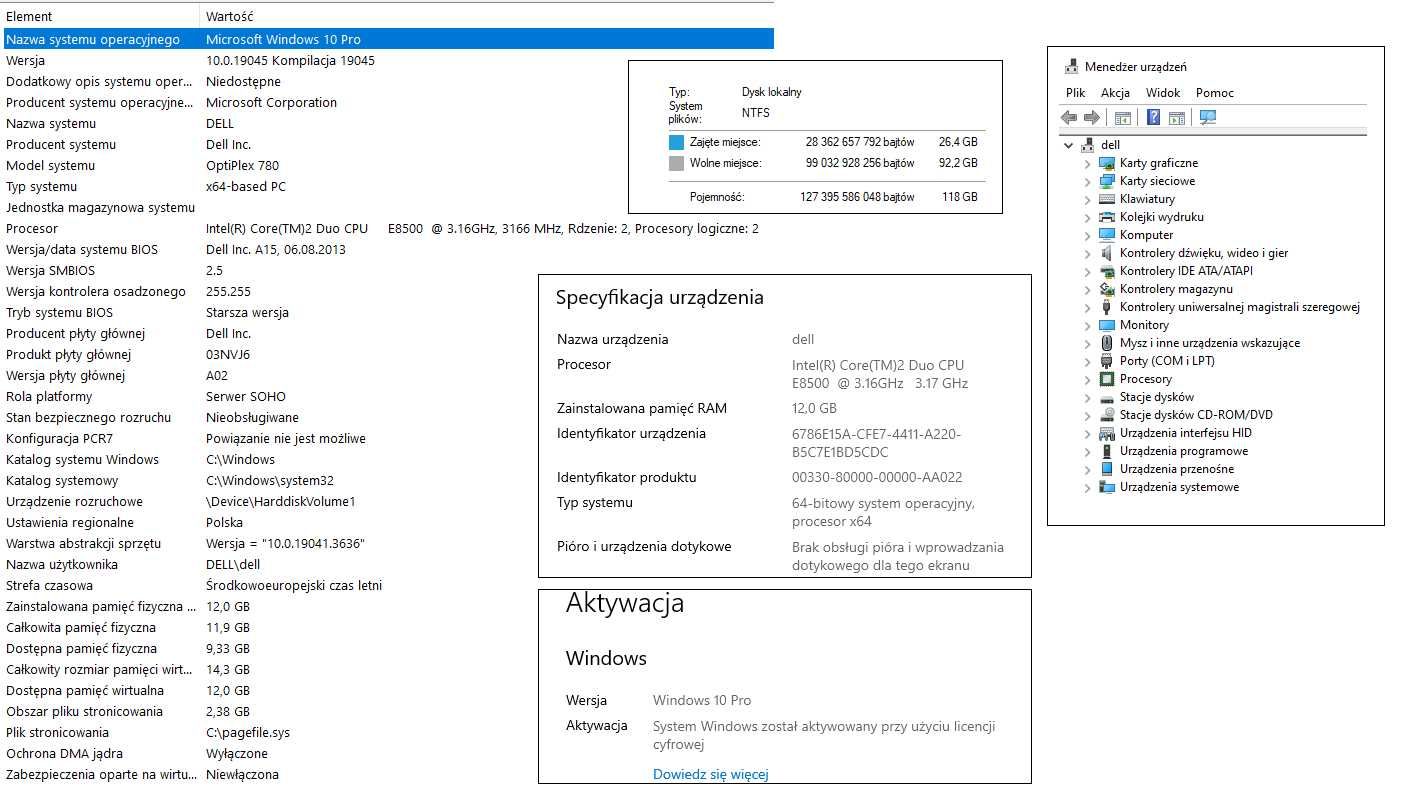Click the 03NVJ6 motherboard product value
The width and height of the screenshot is (1420, 790).
pos(228,354)
